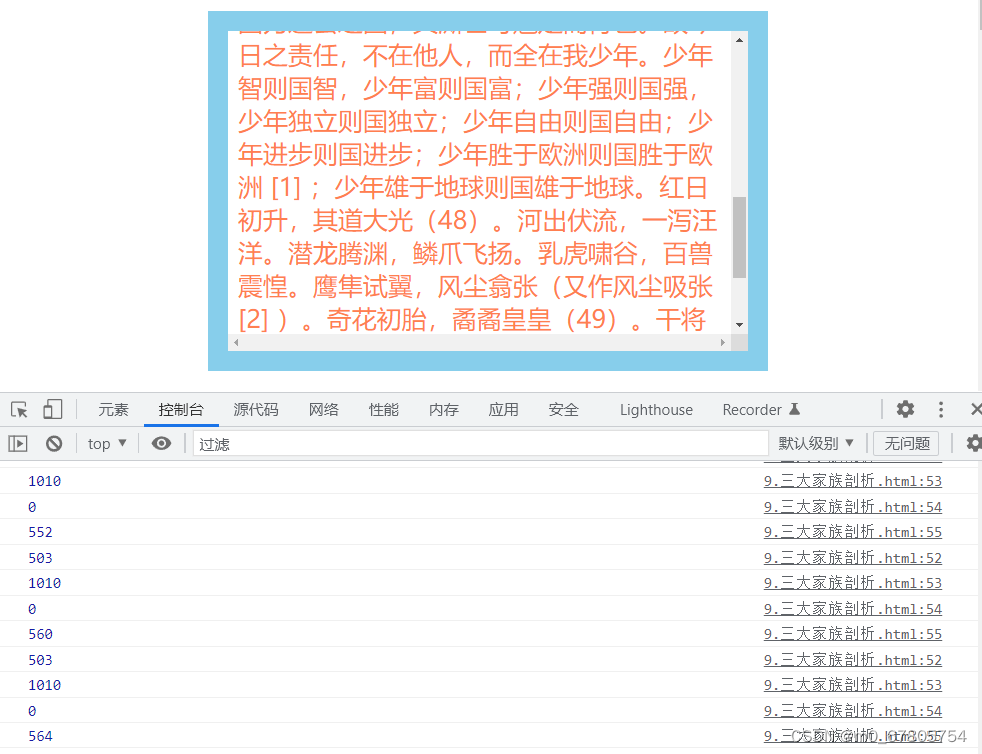Switch to the 元素 Elements panel
982x754 pixels.
click(x=113, y=409)
